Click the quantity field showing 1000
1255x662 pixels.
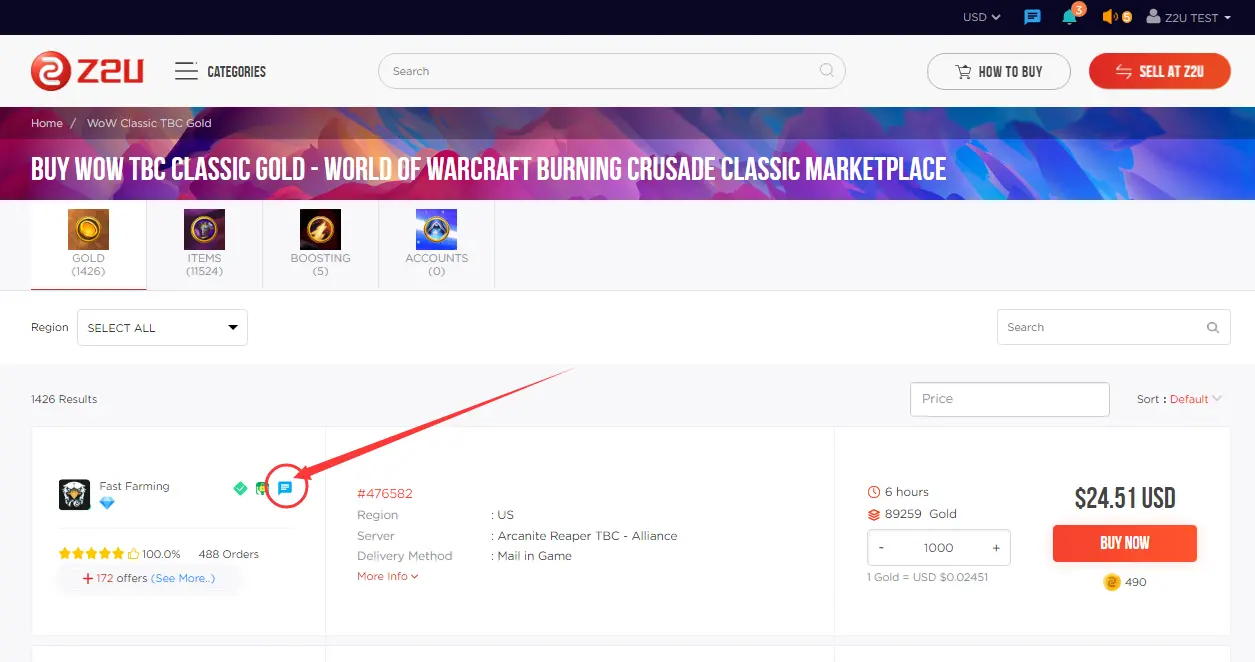pos(939,548)
